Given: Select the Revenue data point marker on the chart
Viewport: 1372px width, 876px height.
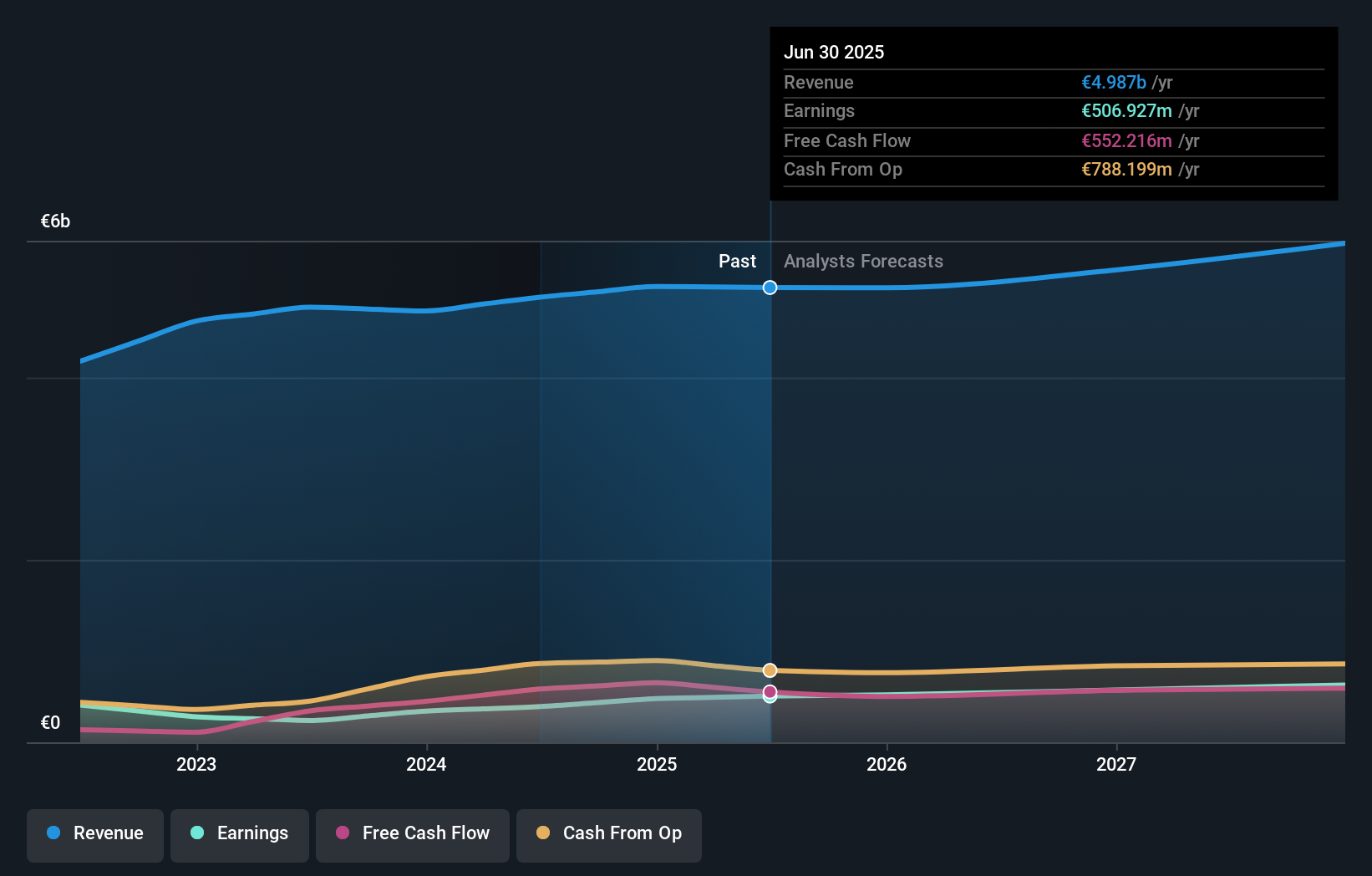Looking at the screenshot, I should coord(770,288).
